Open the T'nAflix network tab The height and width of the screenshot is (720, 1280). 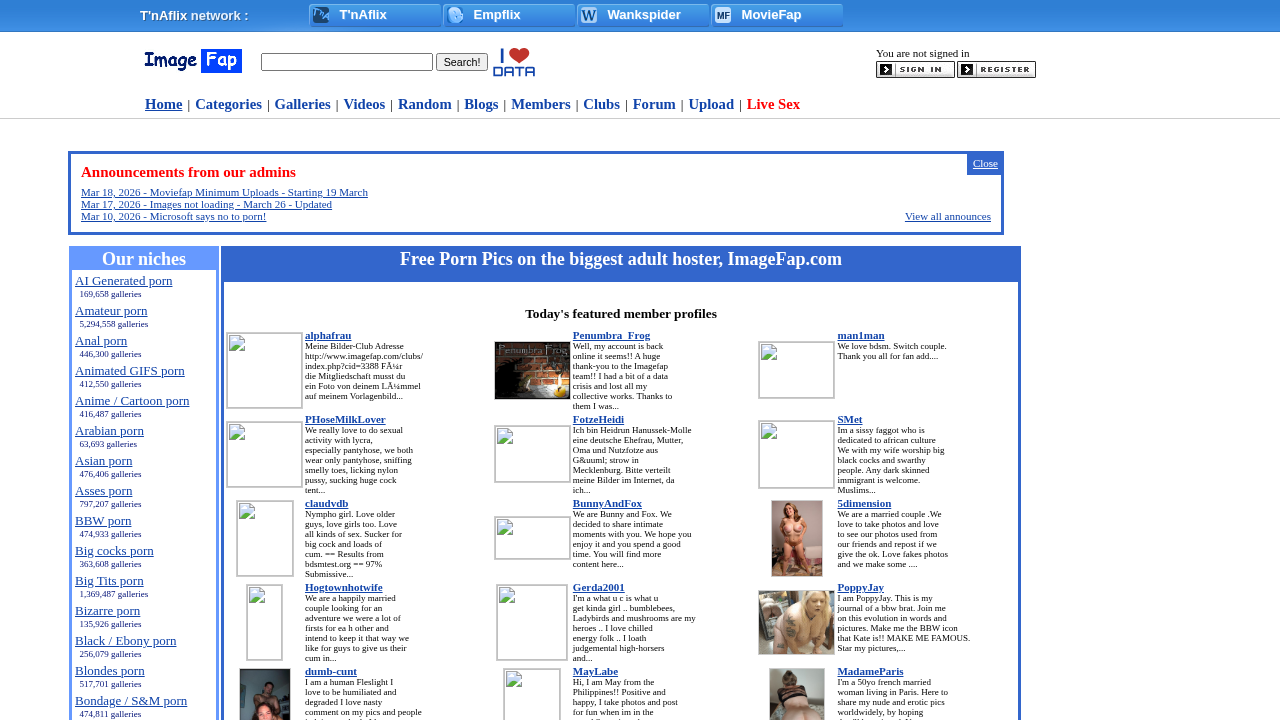click(376, 15)
